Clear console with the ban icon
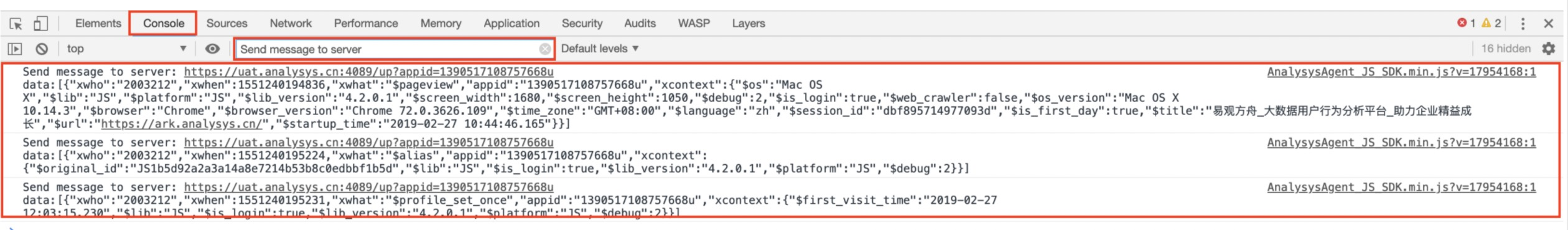 [42, 48]
